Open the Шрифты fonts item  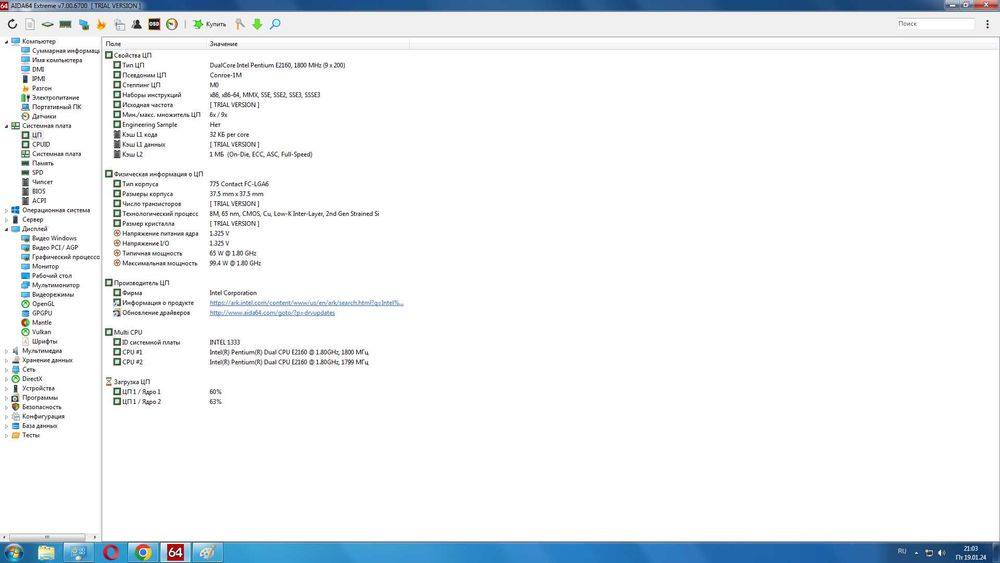tap(44, 341)
